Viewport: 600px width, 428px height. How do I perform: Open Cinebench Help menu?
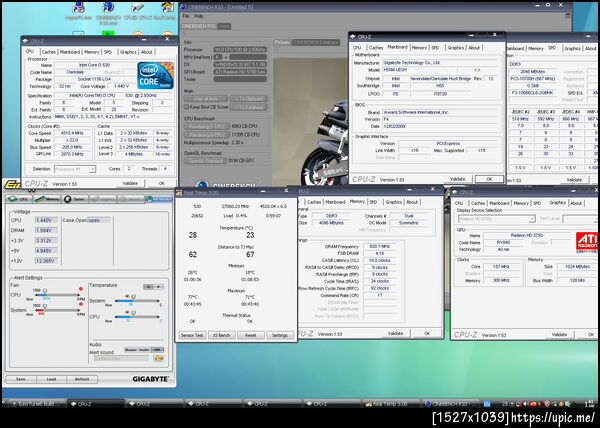pos(199,16)
